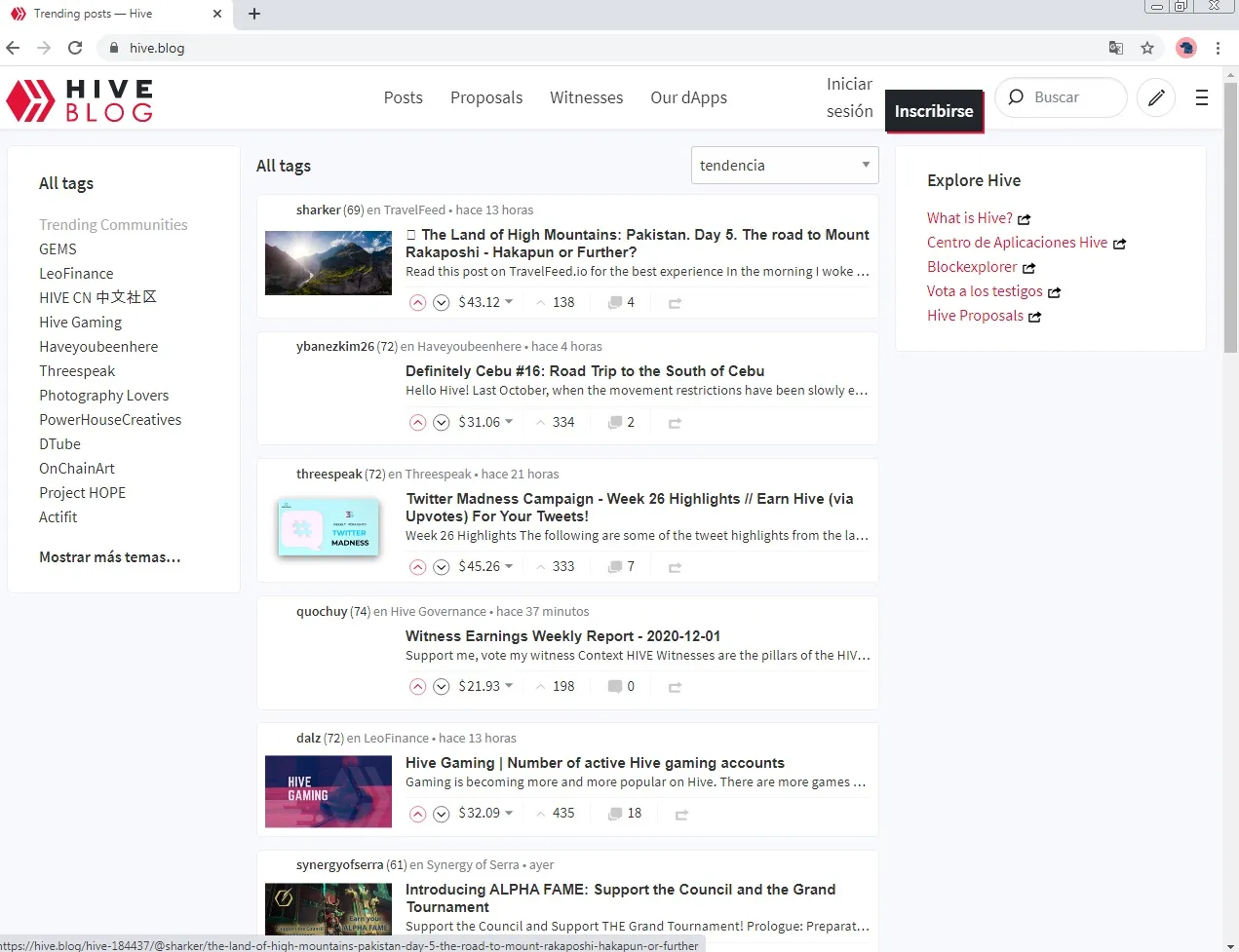Select the Trending posts browser tab
Viewport: 1239px width, 952px height.
point(115,14)
